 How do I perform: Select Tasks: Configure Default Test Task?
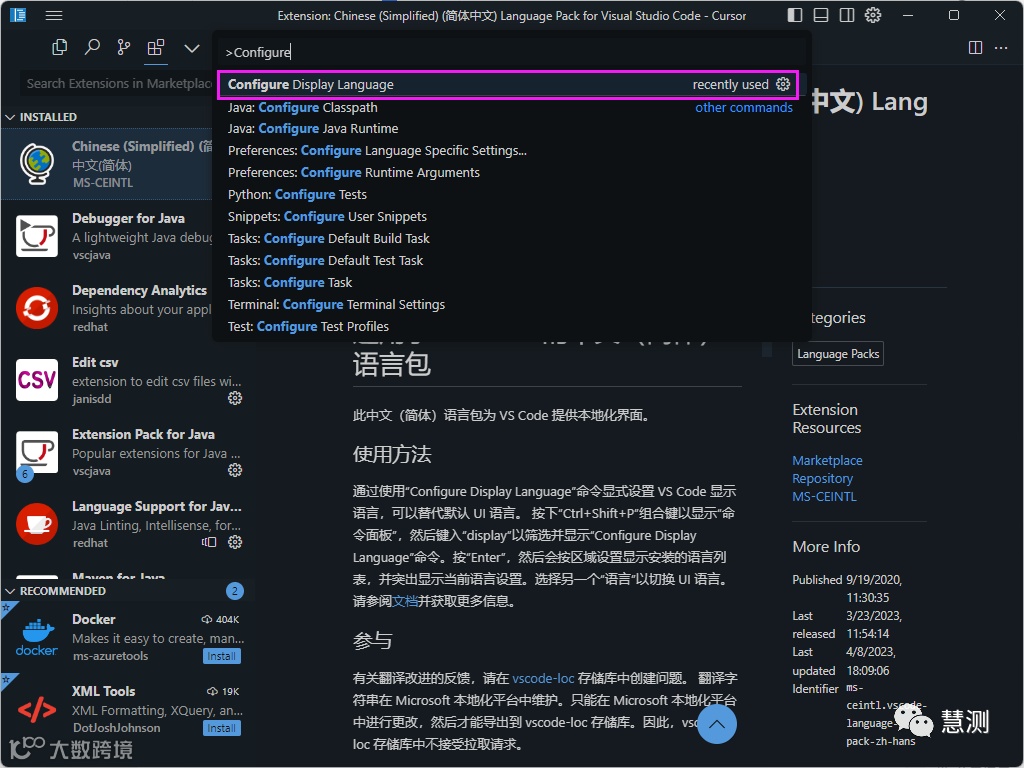[511, 261]
